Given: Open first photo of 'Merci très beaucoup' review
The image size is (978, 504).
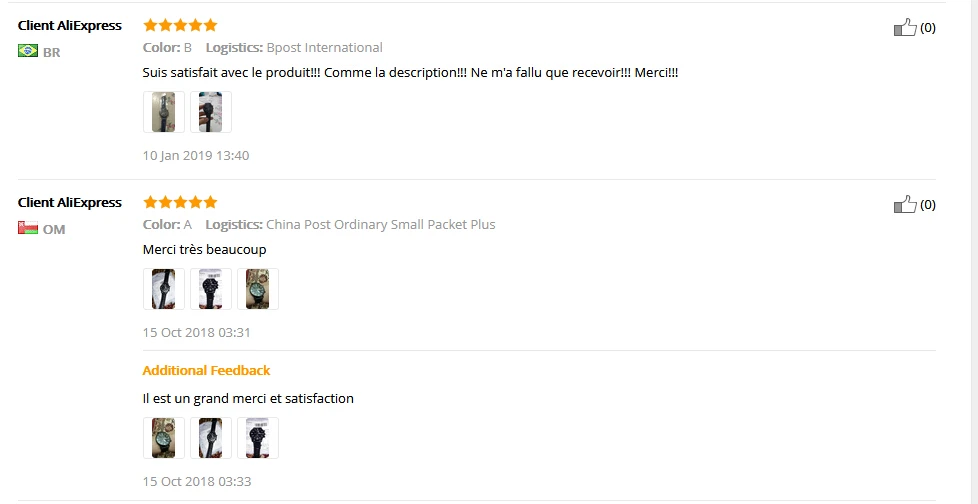Looking at the screenshot, I should coord(163,289).
